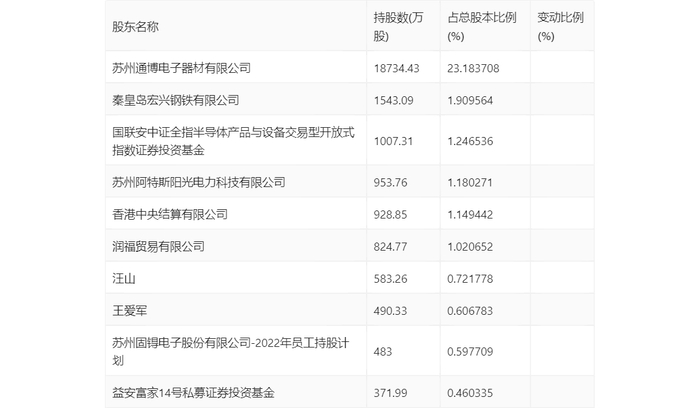
Task: Click the 持股数(万股) column header
Action: point(398,27)
